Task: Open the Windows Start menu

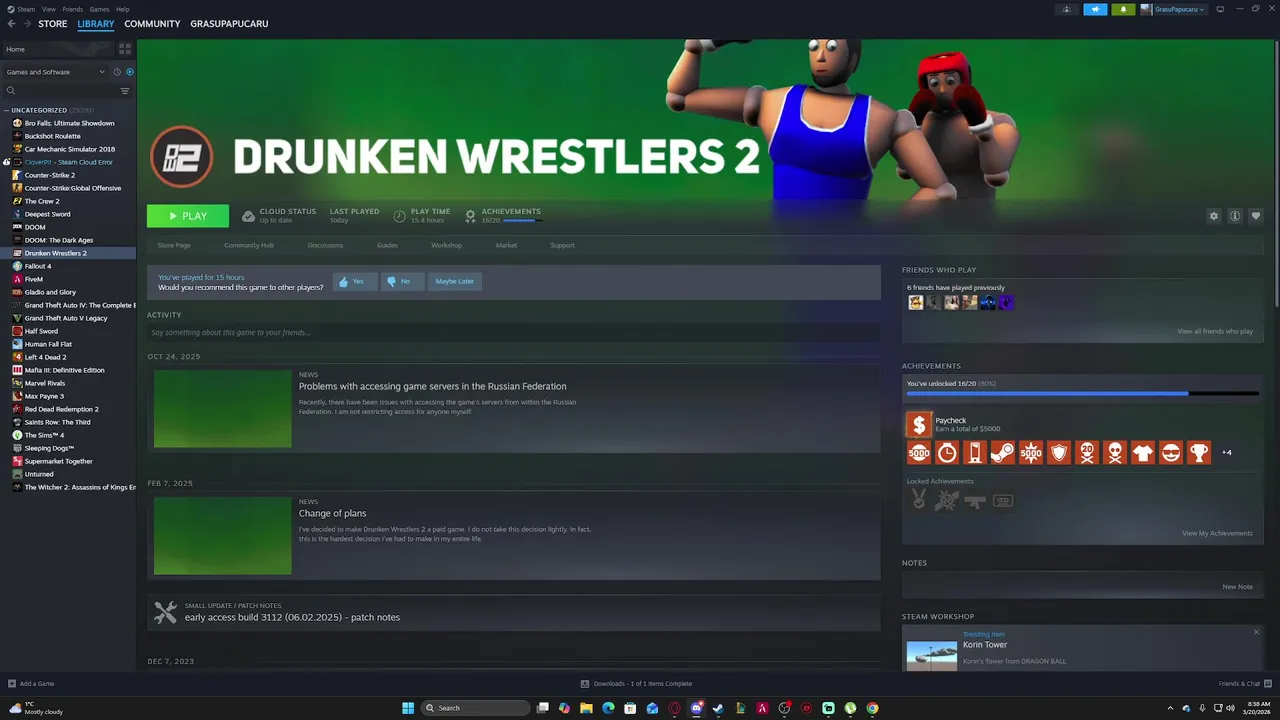Action: point(408,708)
